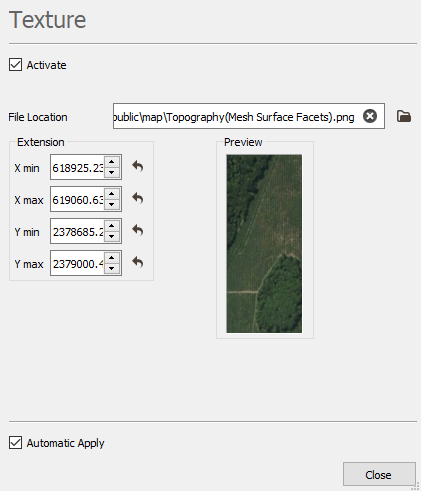Image resolution: width=421 pixels, height=491 pixels.
Task: Increase X min with up stepper arrow
Action: point(112,162)
